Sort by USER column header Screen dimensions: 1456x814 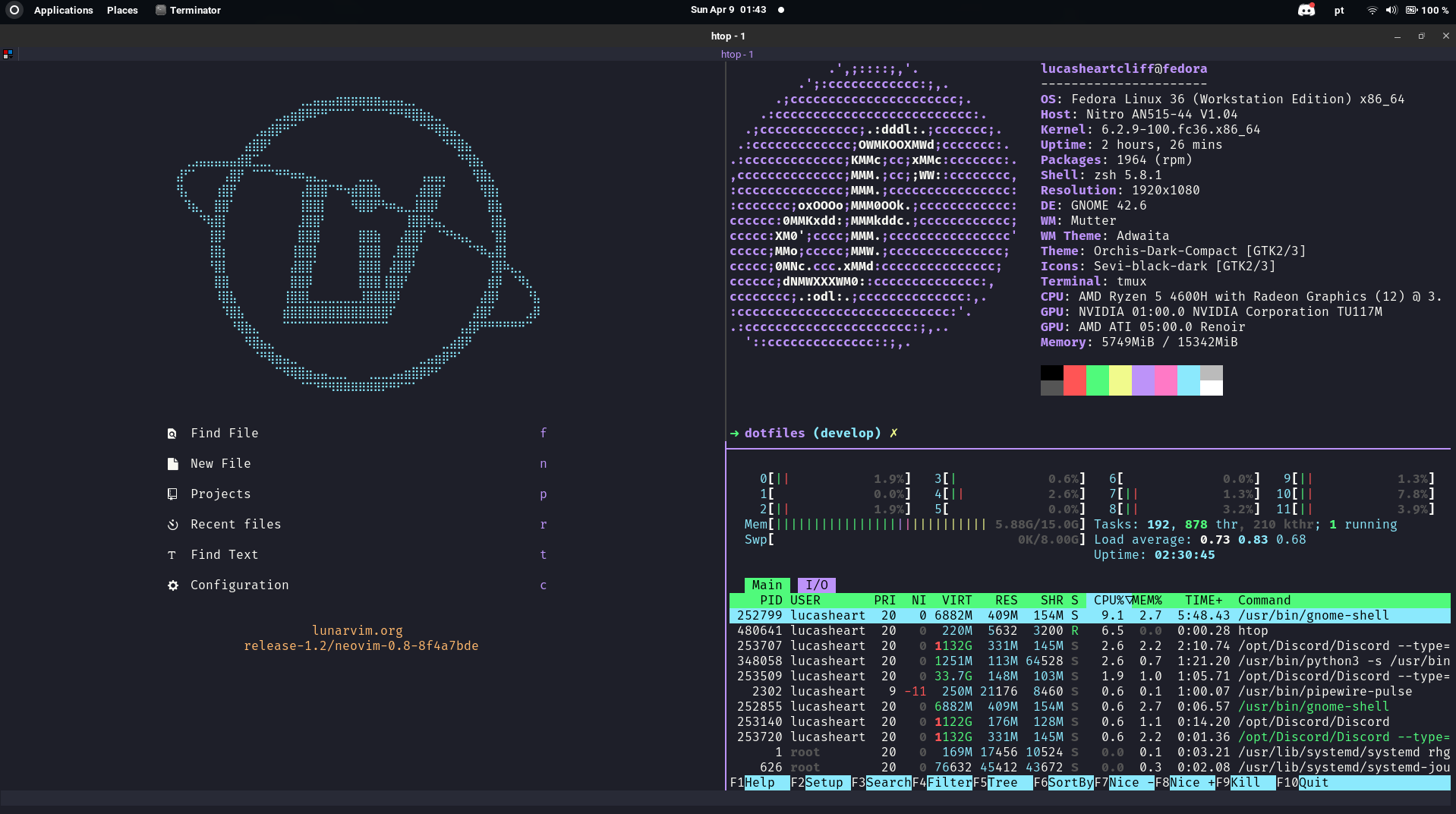click(x=805, y=600)
